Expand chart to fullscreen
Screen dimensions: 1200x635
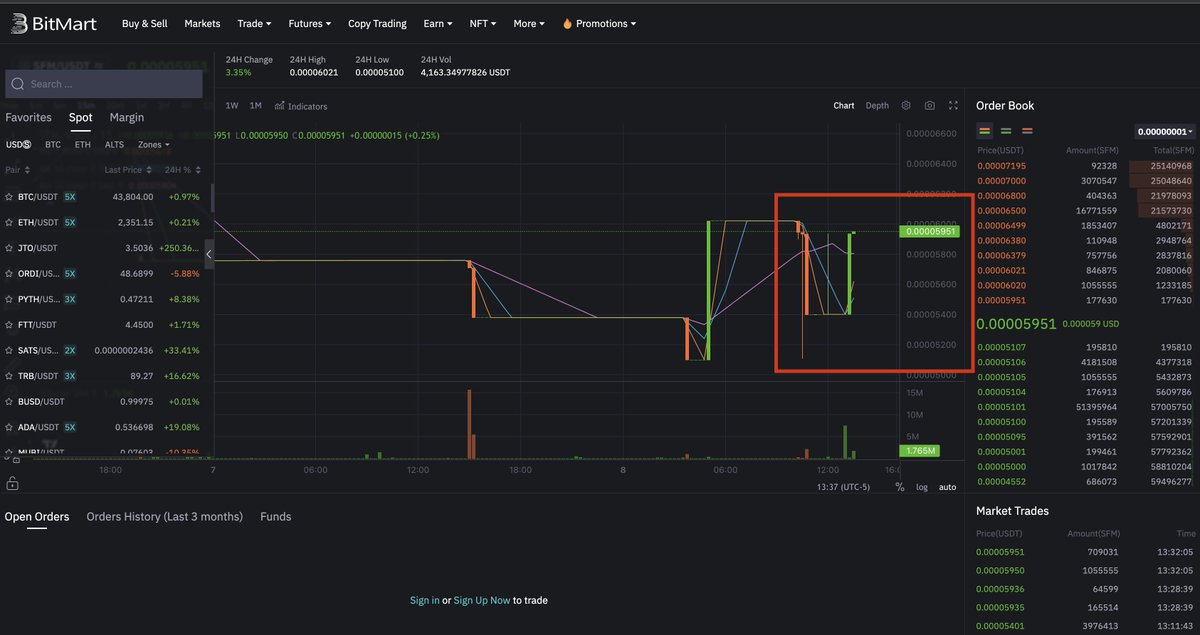[954, 105]
